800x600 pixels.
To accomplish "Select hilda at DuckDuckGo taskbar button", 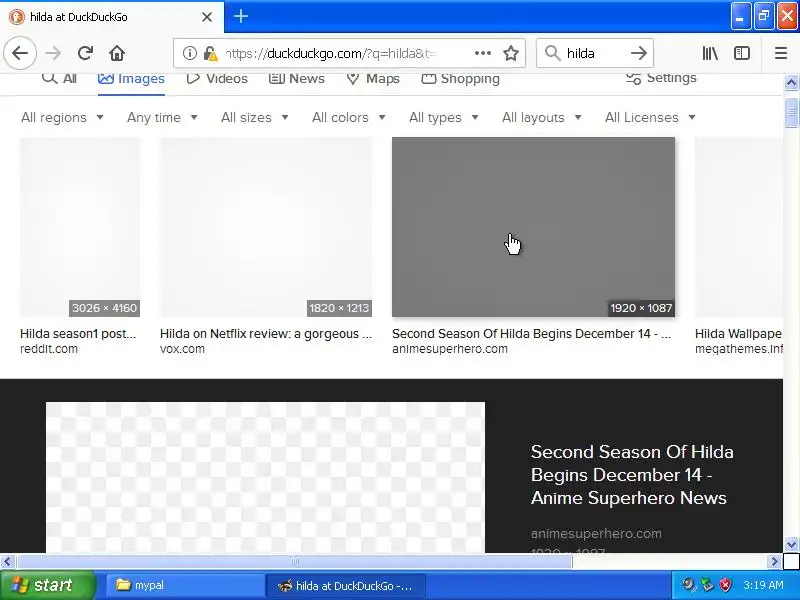I will [x=345, y=585].
